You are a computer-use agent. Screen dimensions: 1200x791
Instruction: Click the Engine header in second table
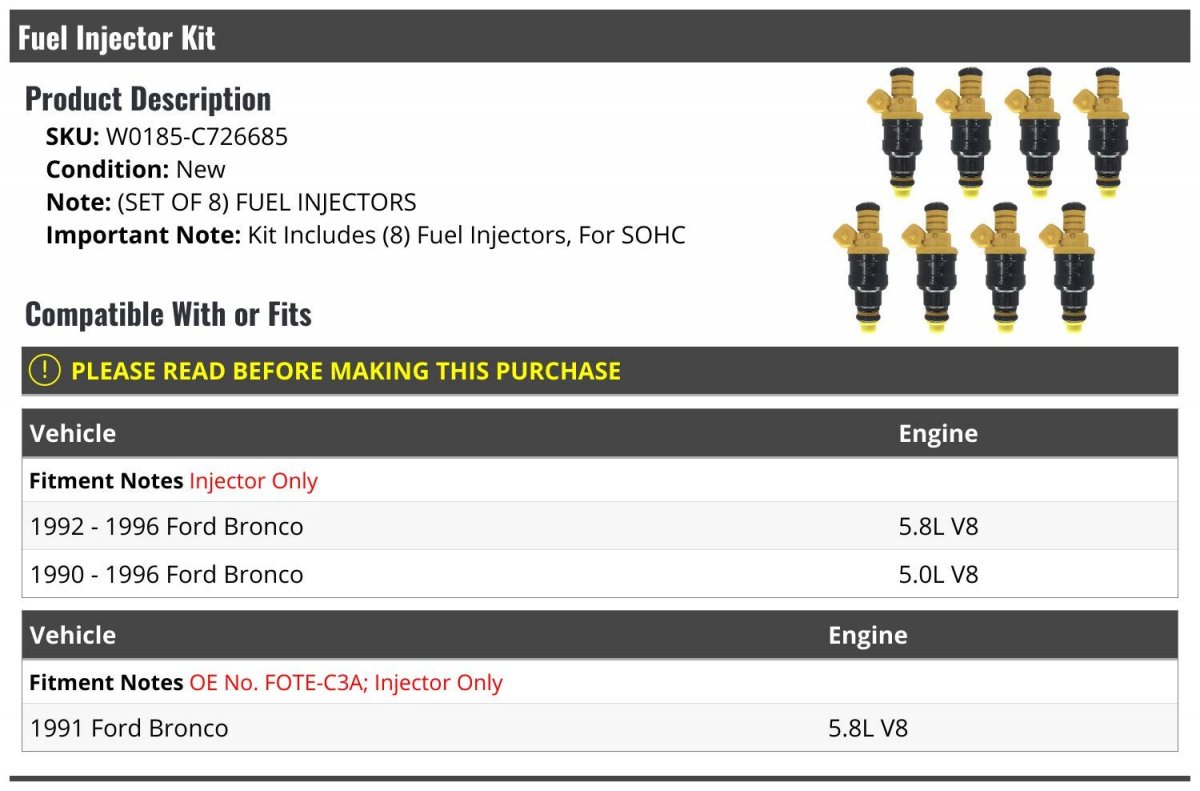[868, 635]
